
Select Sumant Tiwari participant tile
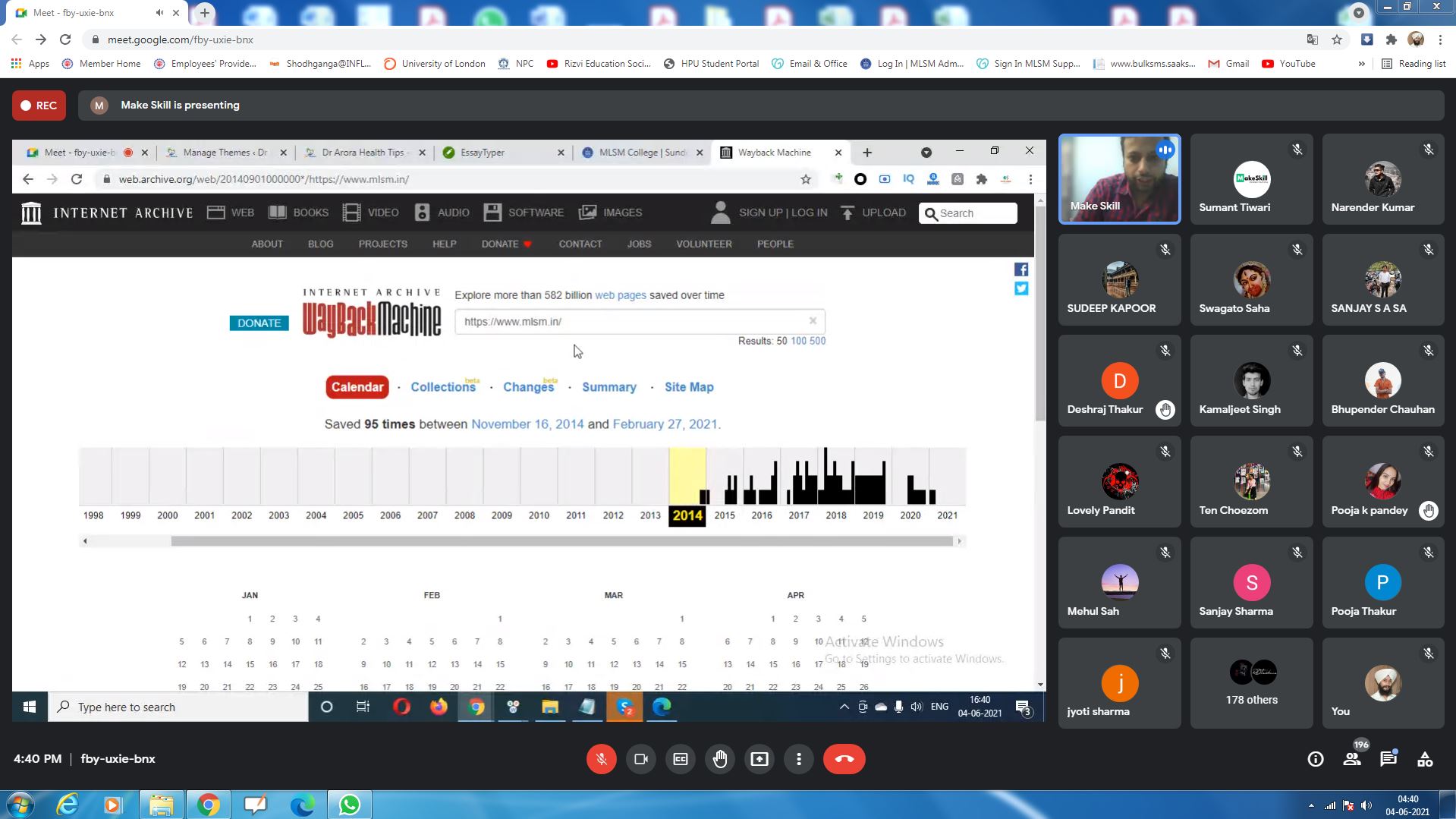tap(1251, 179)
